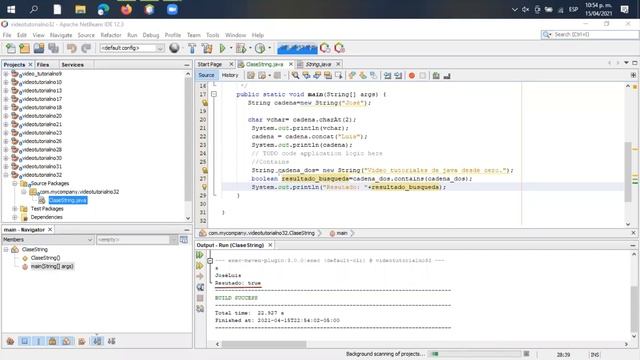The width and height of the screenshot is (640, 360).
Task: Click the taskbar search icon
Action: pos(34,9)
